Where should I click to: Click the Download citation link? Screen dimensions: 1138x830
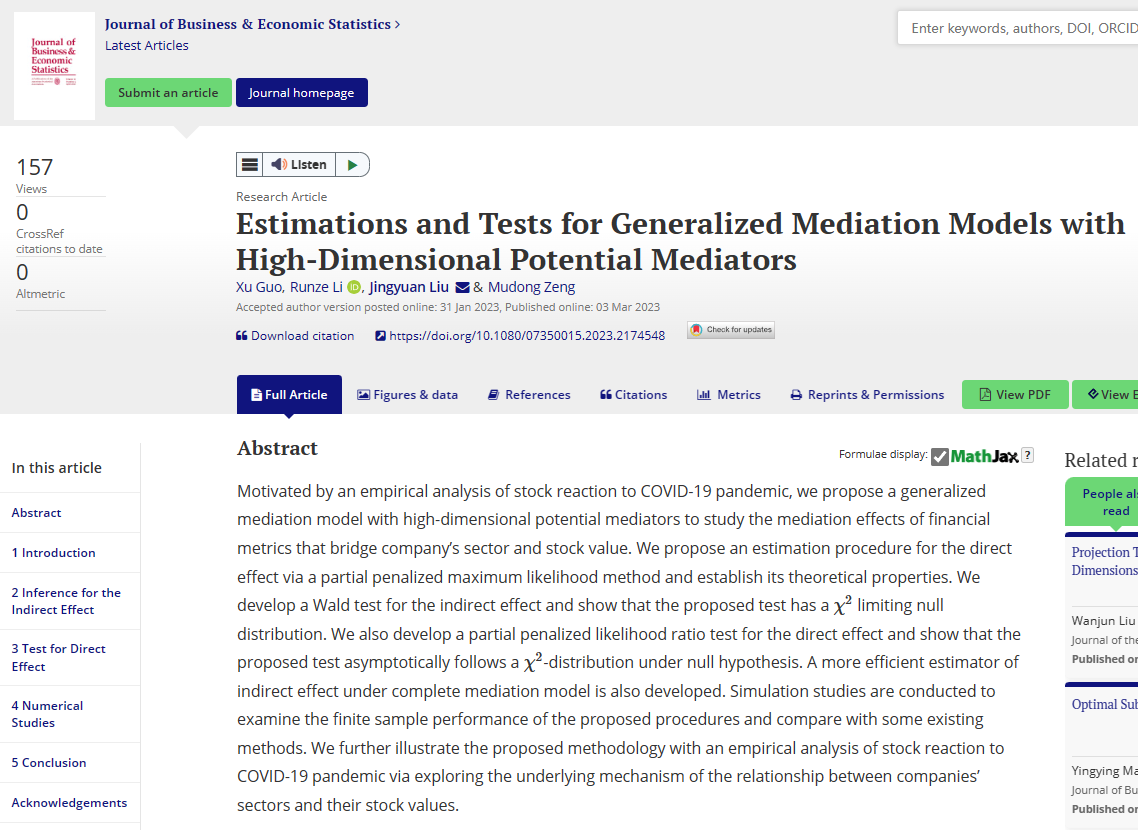click(295, 336)
